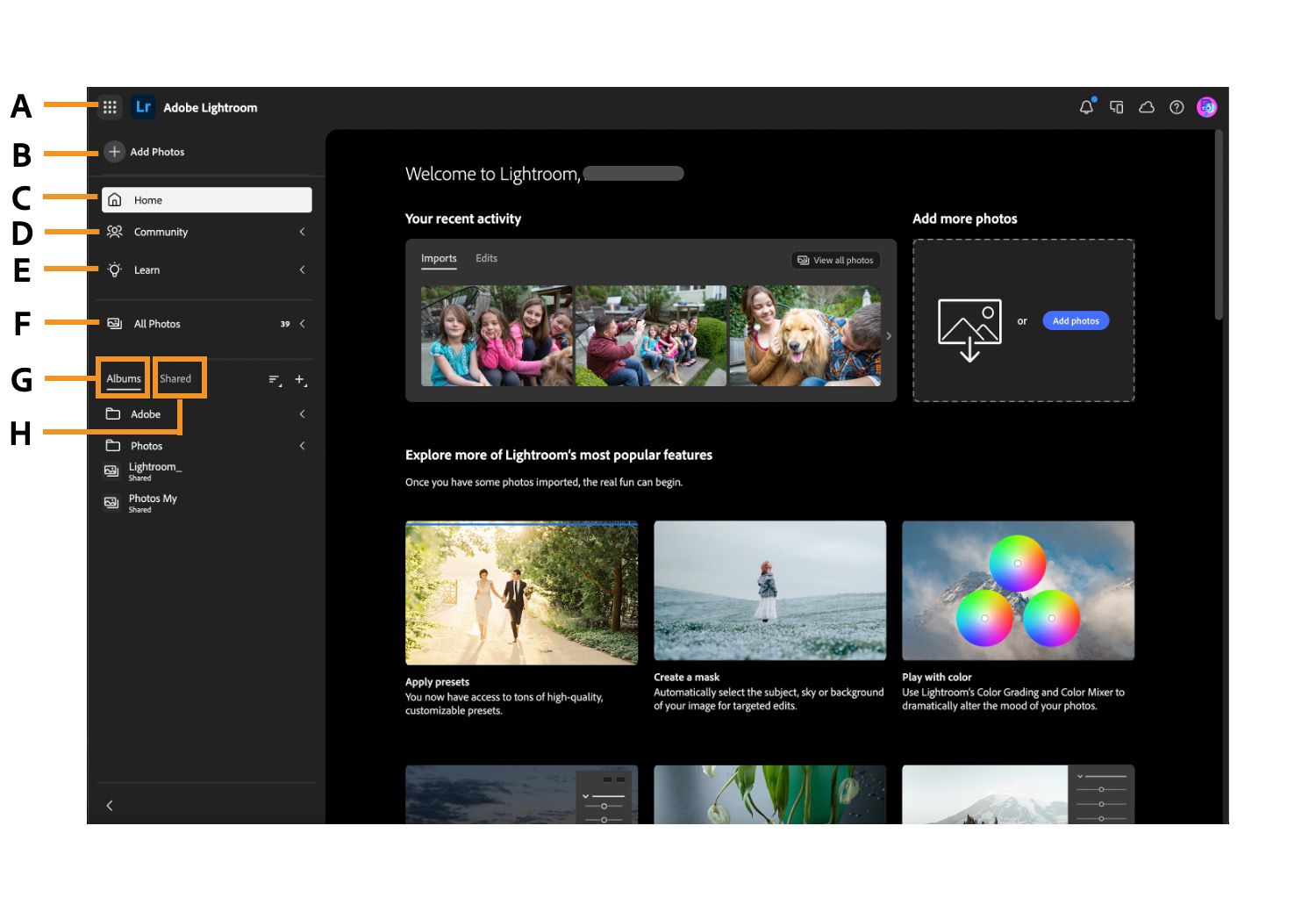Viewport: 1316px width, 912px height.
Task: Click the View all photos button
Action: [x=835, y=260]
